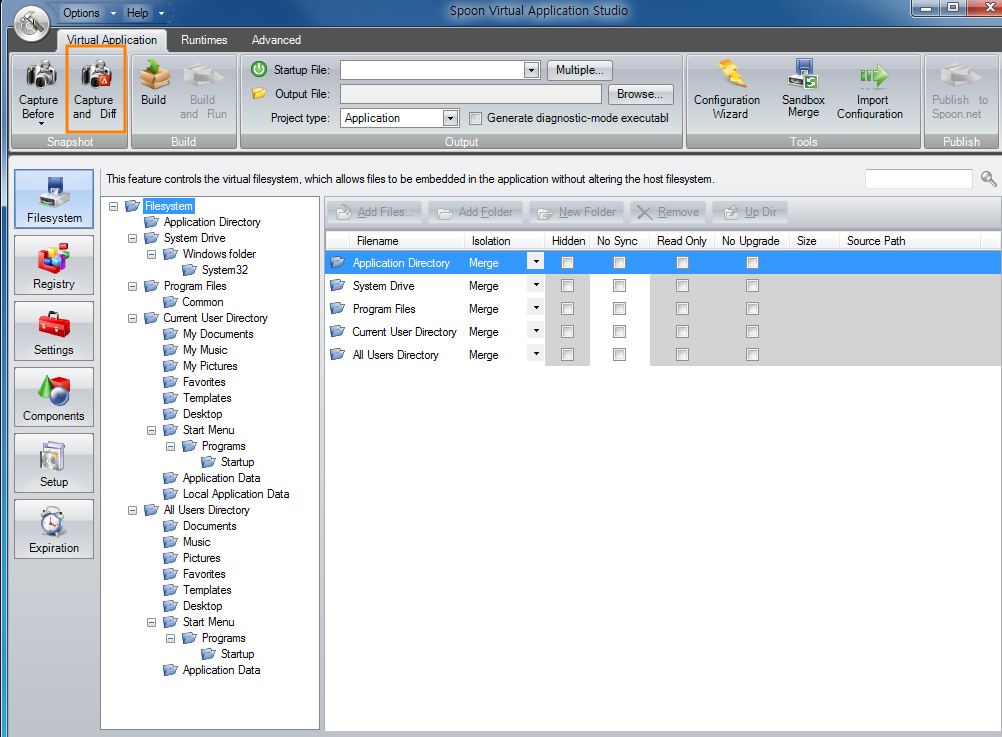Image resolution: width=1002 pixels, height=737 pixels.
Task: Click the Remove toolbar button
Action: point(668,212)
